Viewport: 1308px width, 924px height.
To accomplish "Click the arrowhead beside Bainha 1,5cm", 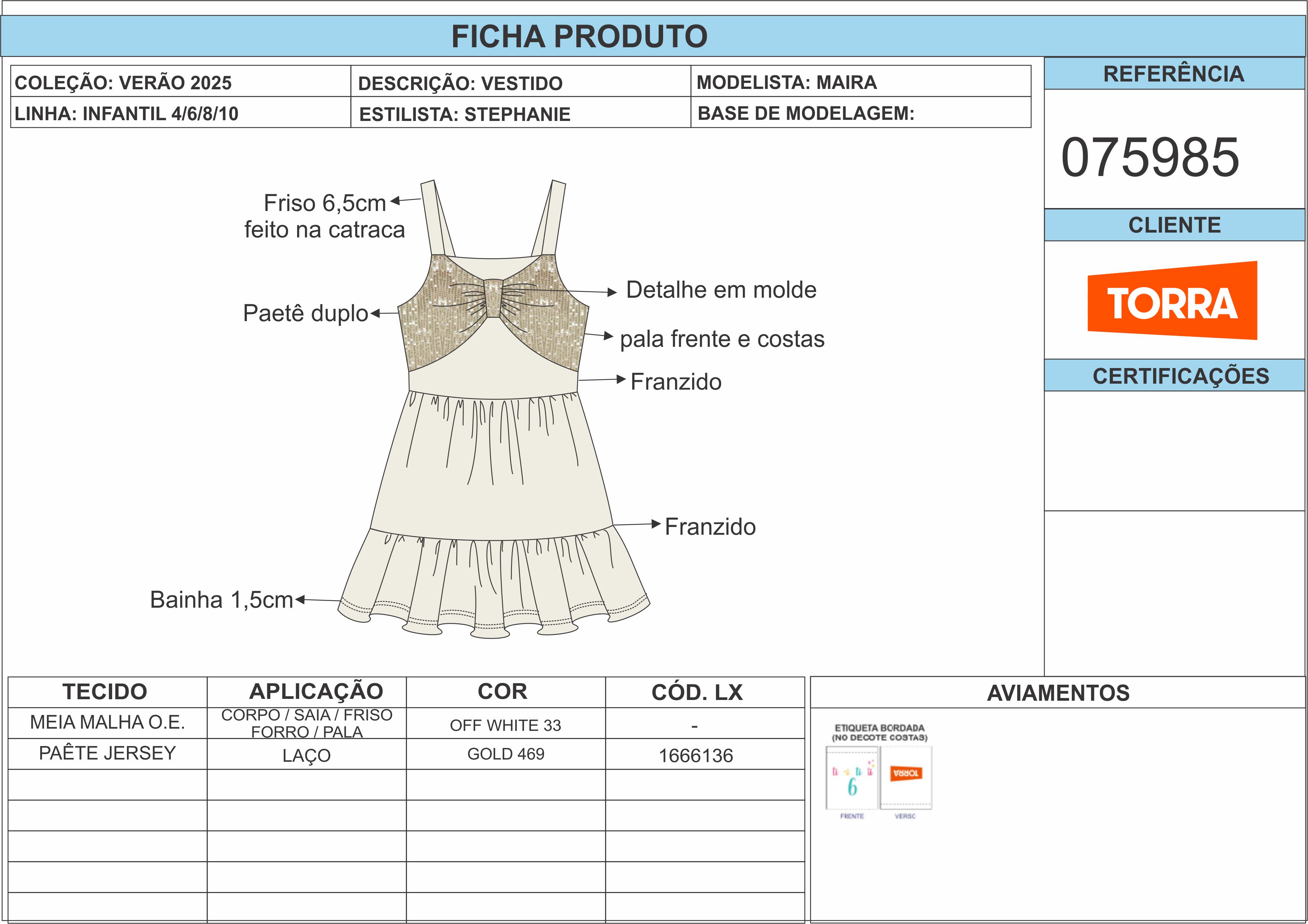I will pyautogui.click(x=300, y=599).
